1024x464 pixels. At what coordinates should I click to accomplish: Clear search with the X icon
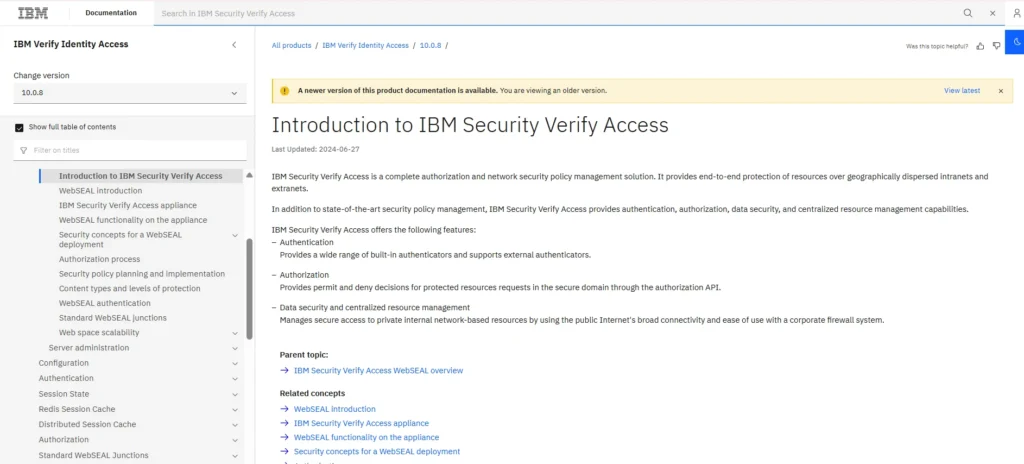[x=993, y=13]
